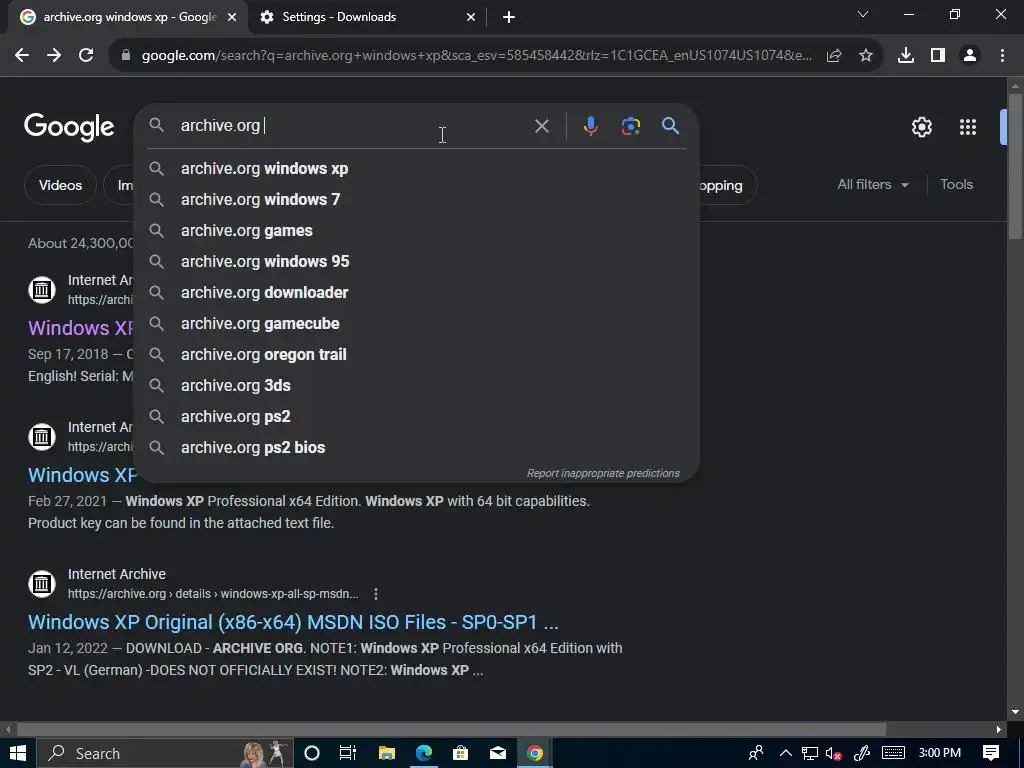Viewport: 1024px width, 768px height.
Task: Launch Microsoft Edge from taskbar
Action: [424, 754]
